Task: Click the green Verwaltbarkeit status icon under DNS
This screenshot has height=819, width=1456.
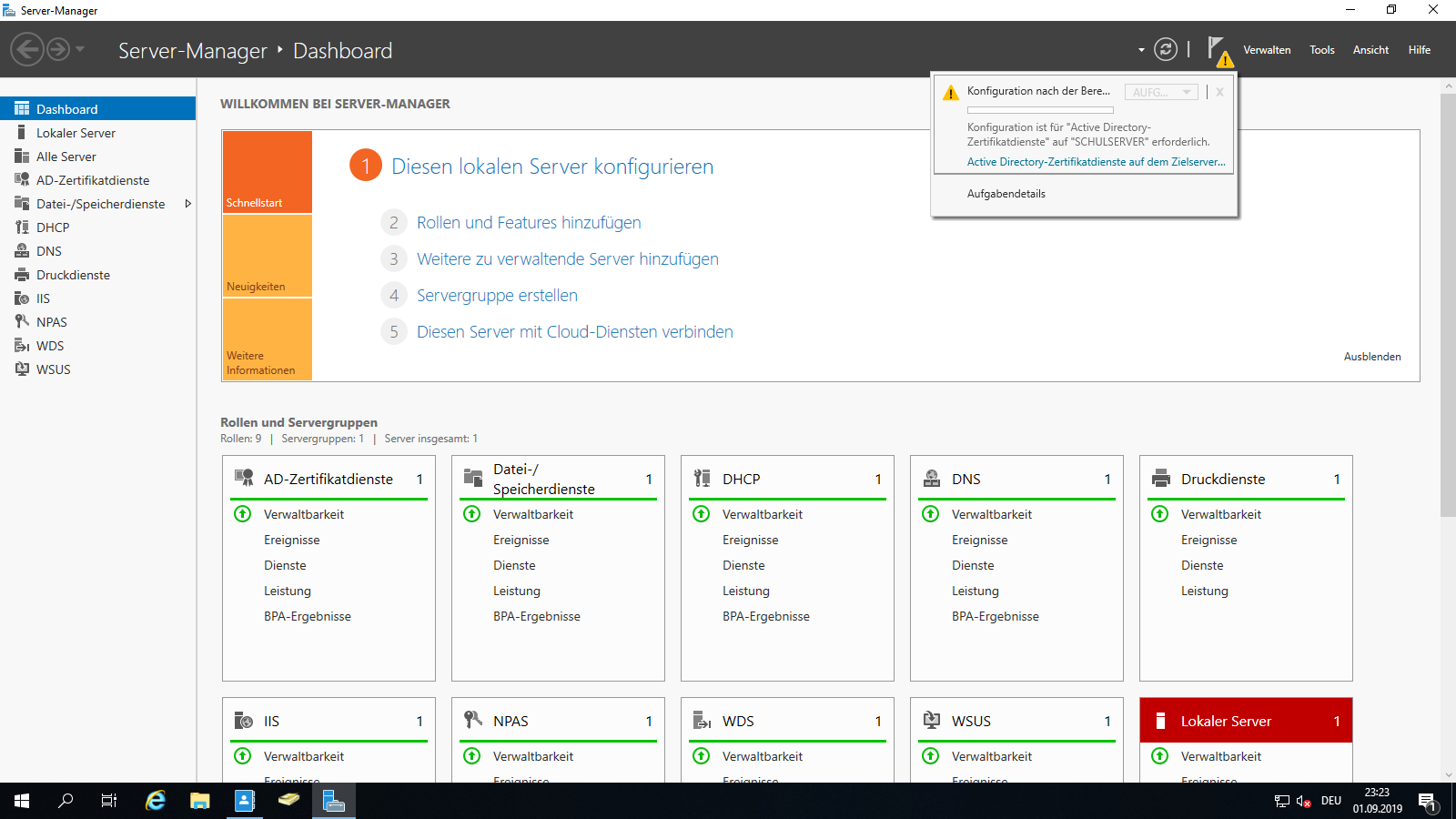Action: tap(931, 514)
